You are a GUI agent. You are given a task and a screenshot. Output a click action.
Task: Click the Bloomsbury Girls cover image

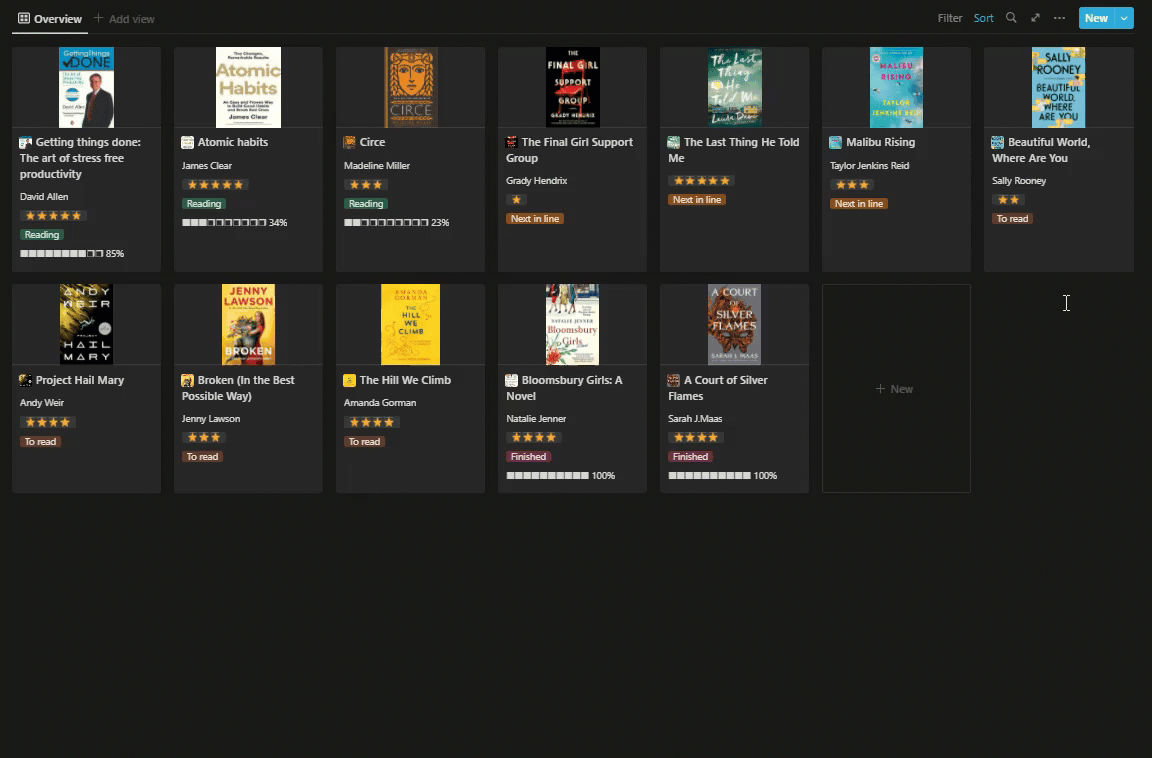[572, 325]
